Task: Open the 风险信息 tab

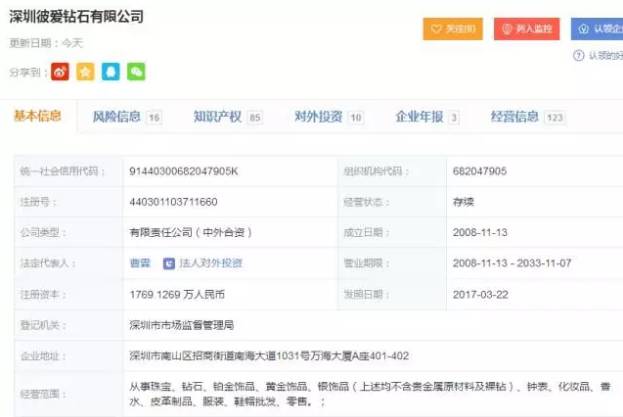Action: (116, 117)
